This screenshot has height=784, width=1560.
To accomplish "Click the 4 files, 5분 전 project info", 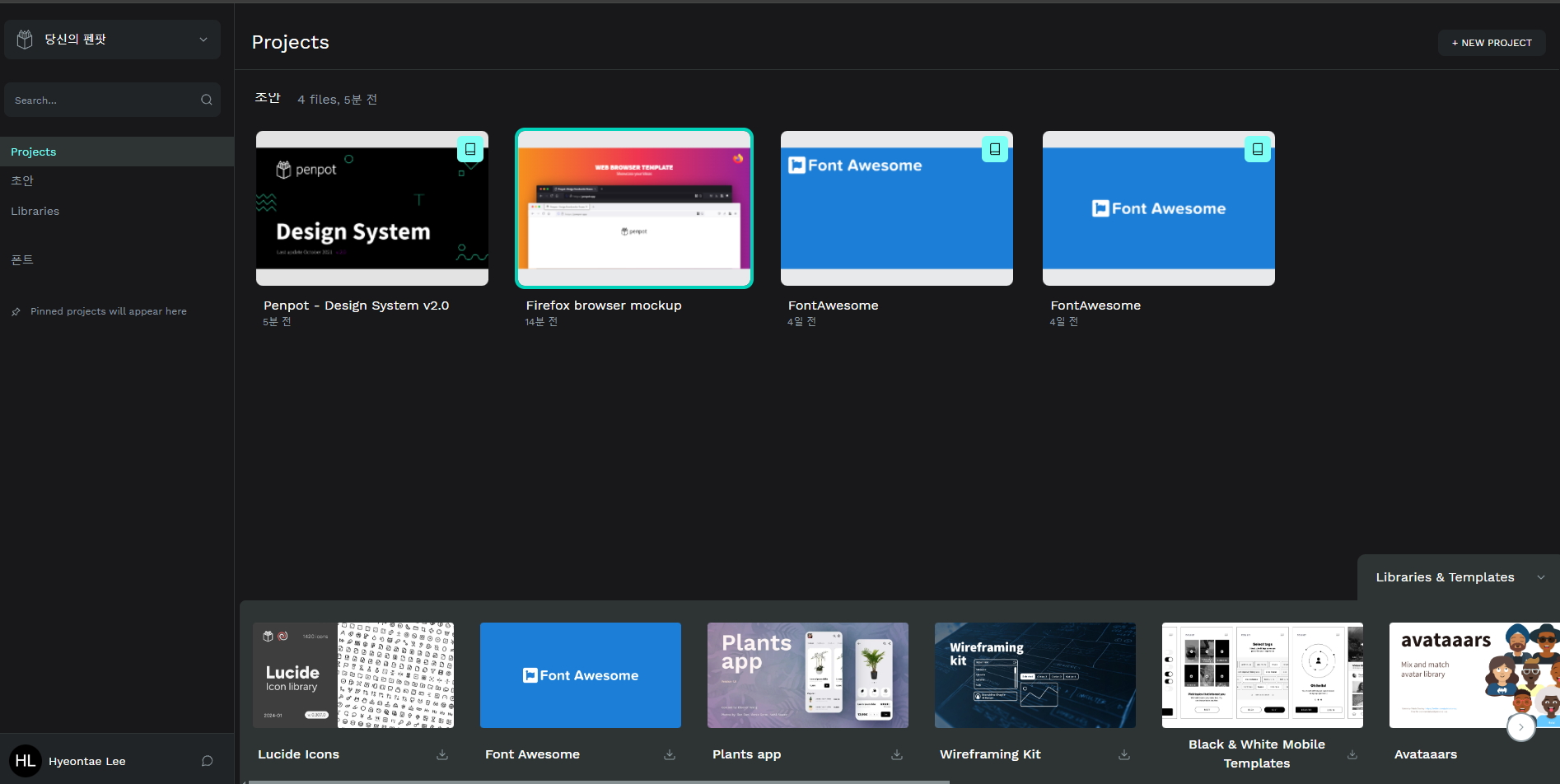I will pyautogui.click(x=338, y=99).
